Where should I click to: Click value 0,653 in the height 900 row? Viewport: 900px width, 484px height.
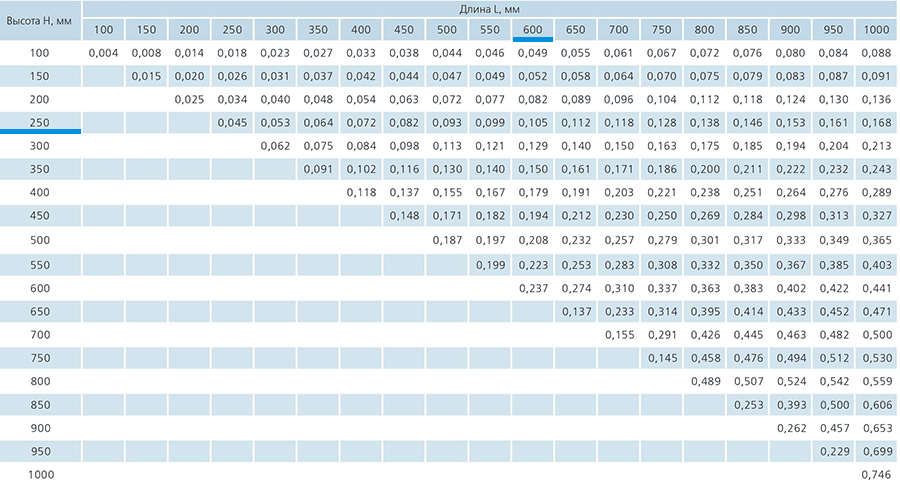[x=876, y=428]
